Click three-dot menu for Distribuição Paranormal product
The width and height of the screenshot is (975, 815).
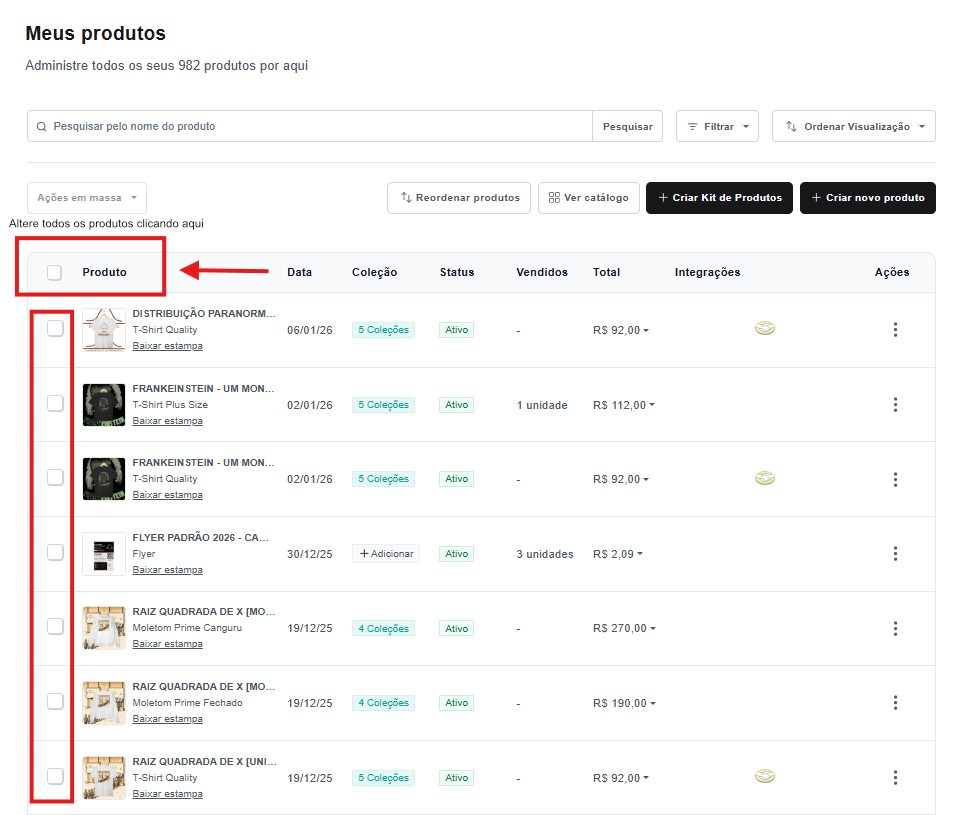click(895, 330)
